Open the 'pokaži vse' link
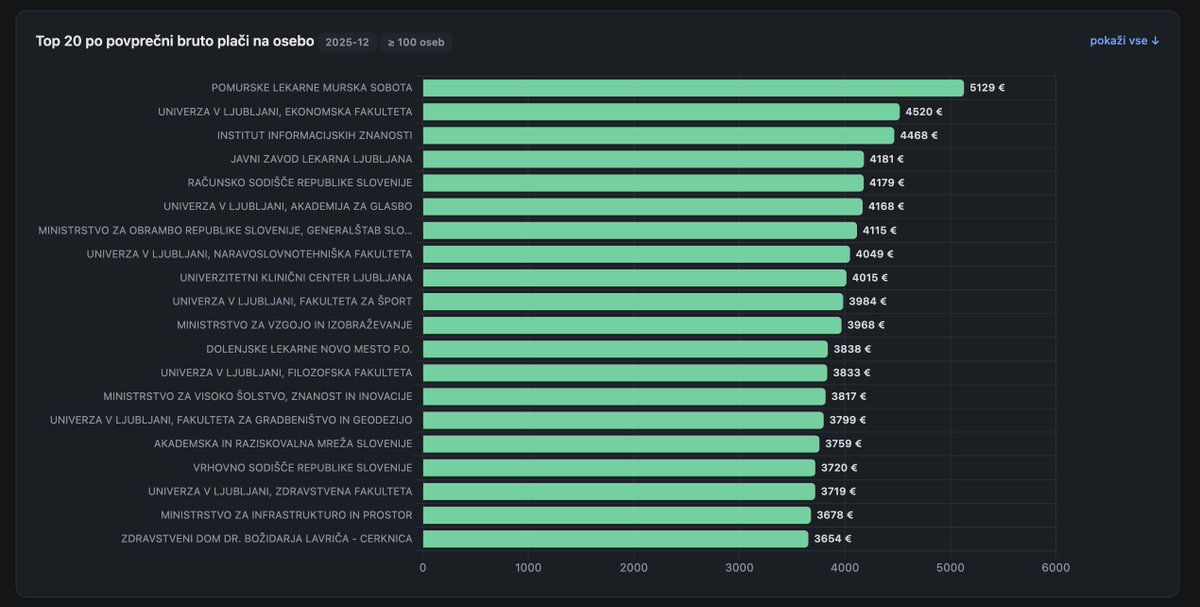 1124,41
